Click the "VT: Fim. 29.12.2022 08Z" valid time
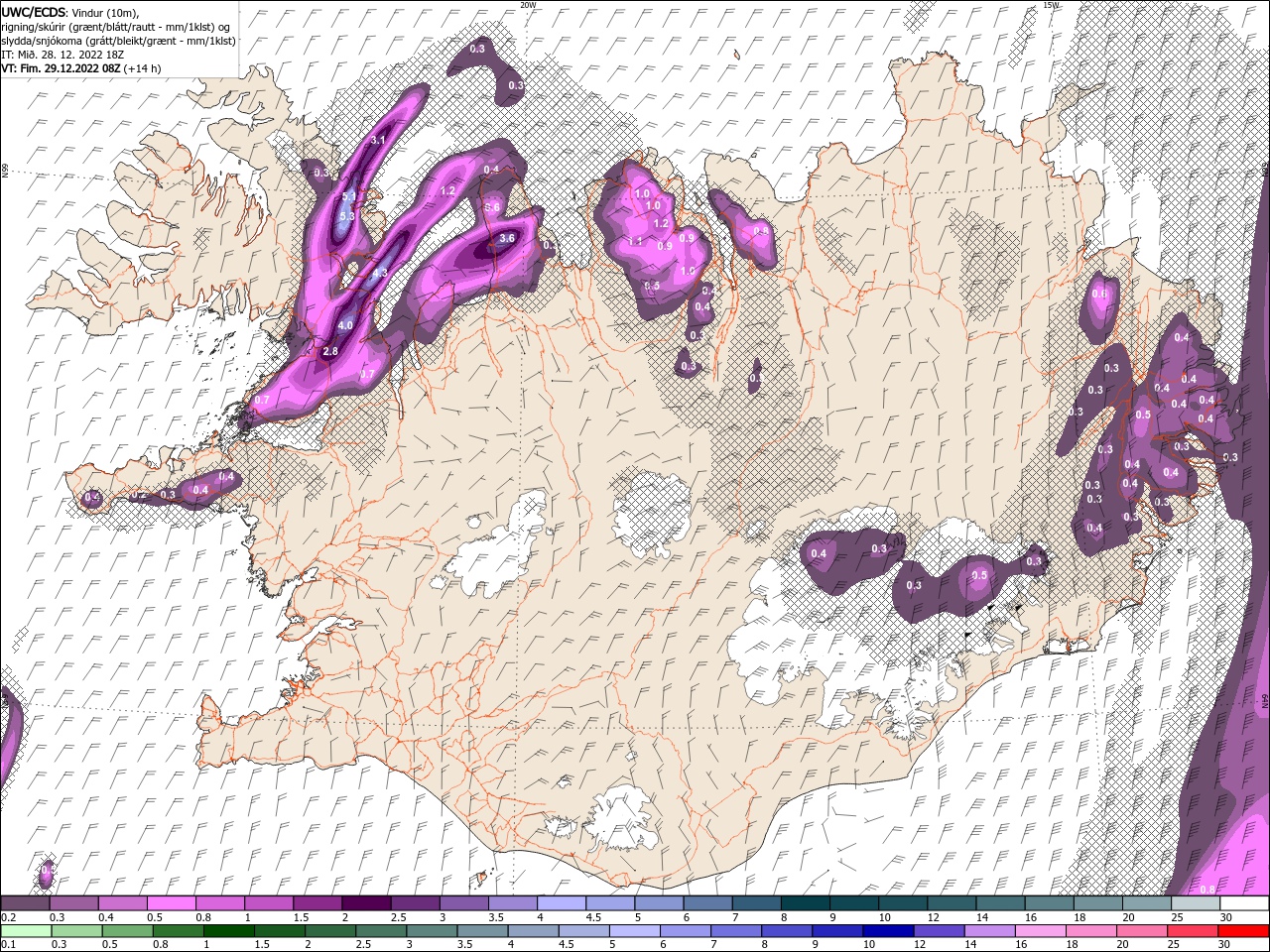The height and width of the screenshot is (952, 1270). click(x=61, y=68)
